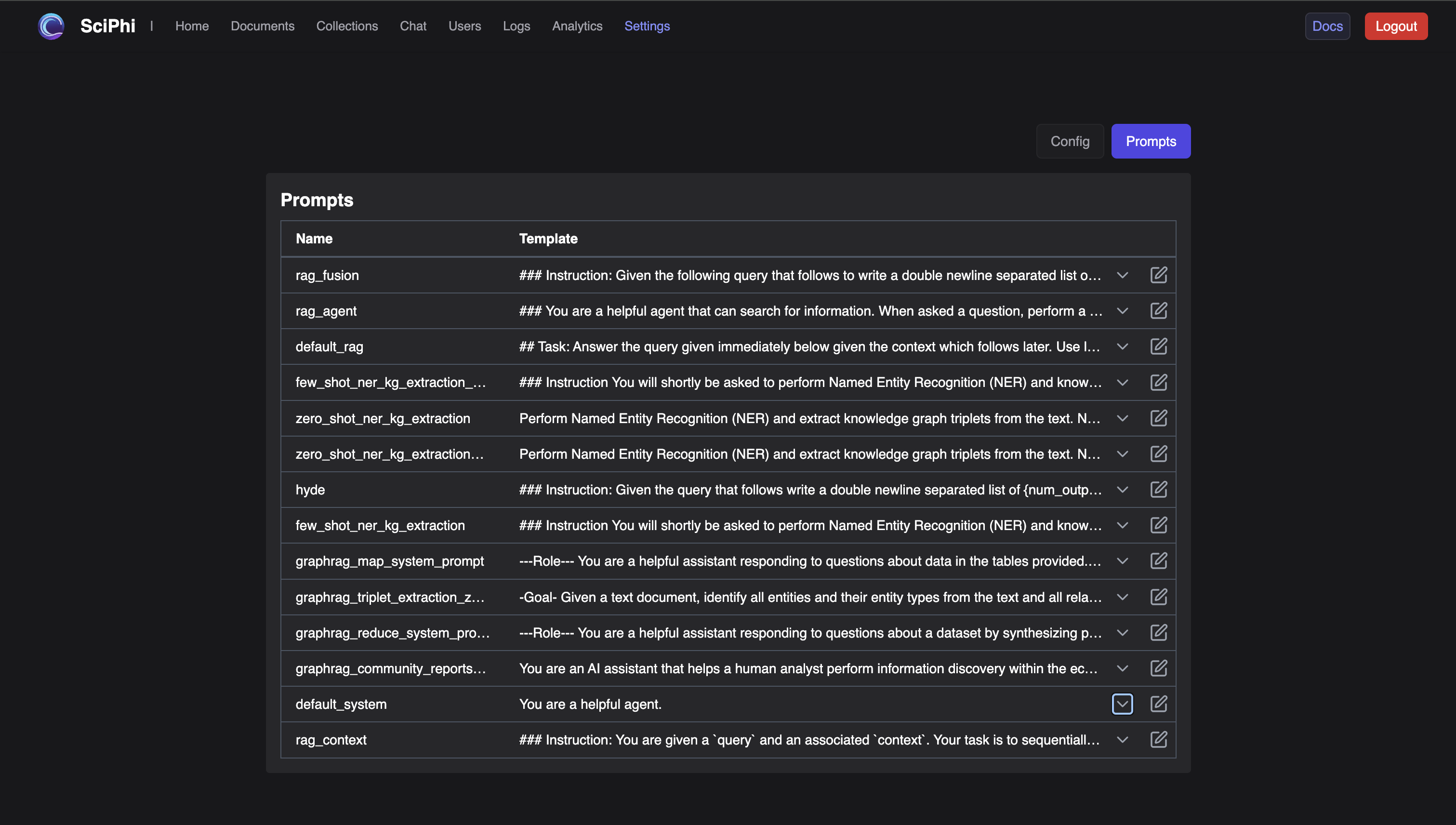Screen dimensions: 1456x825
Task: Click the SciPhi swirl logo icon
Action: 51,26
